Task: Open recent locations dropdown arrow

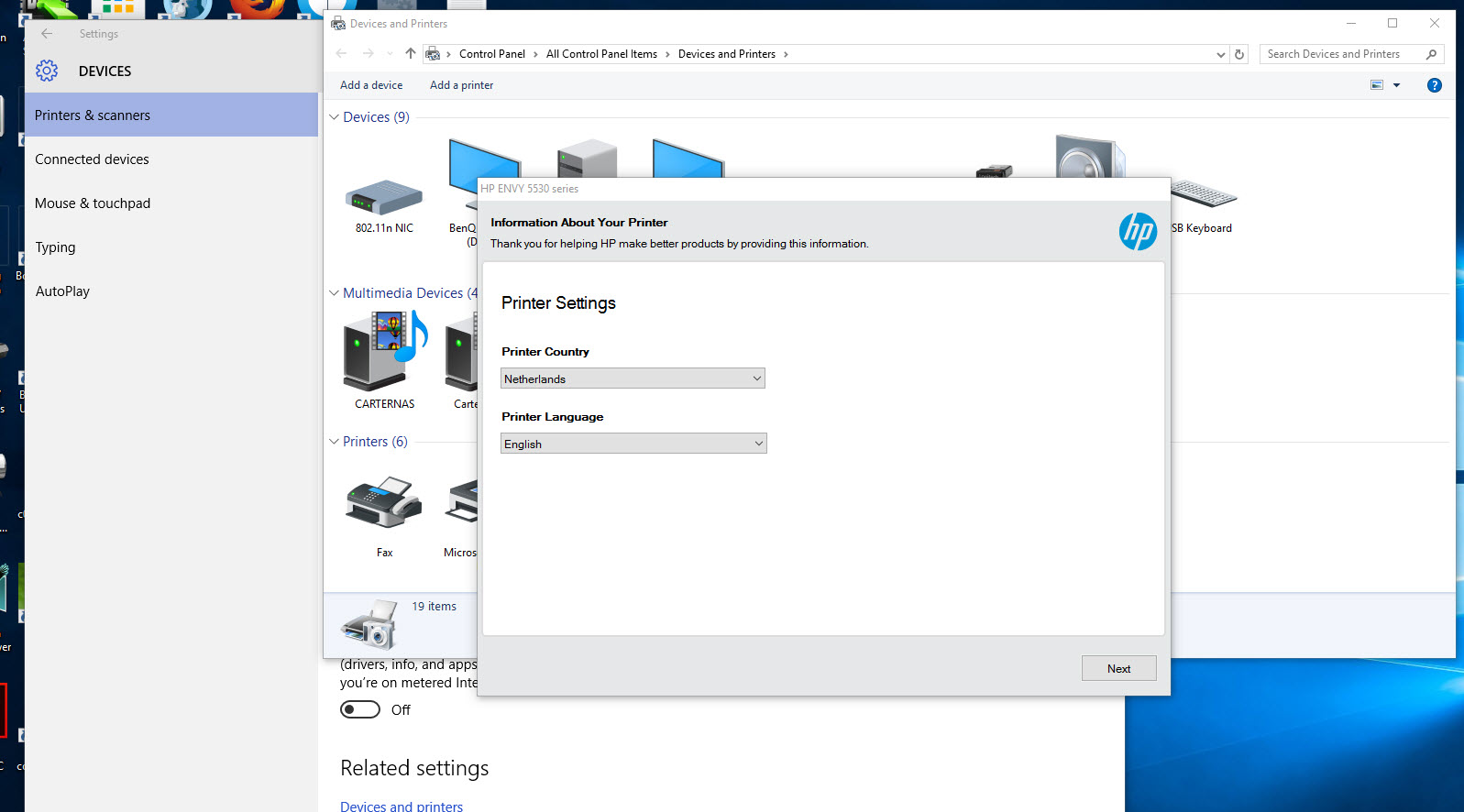Action: click(391, 54)
